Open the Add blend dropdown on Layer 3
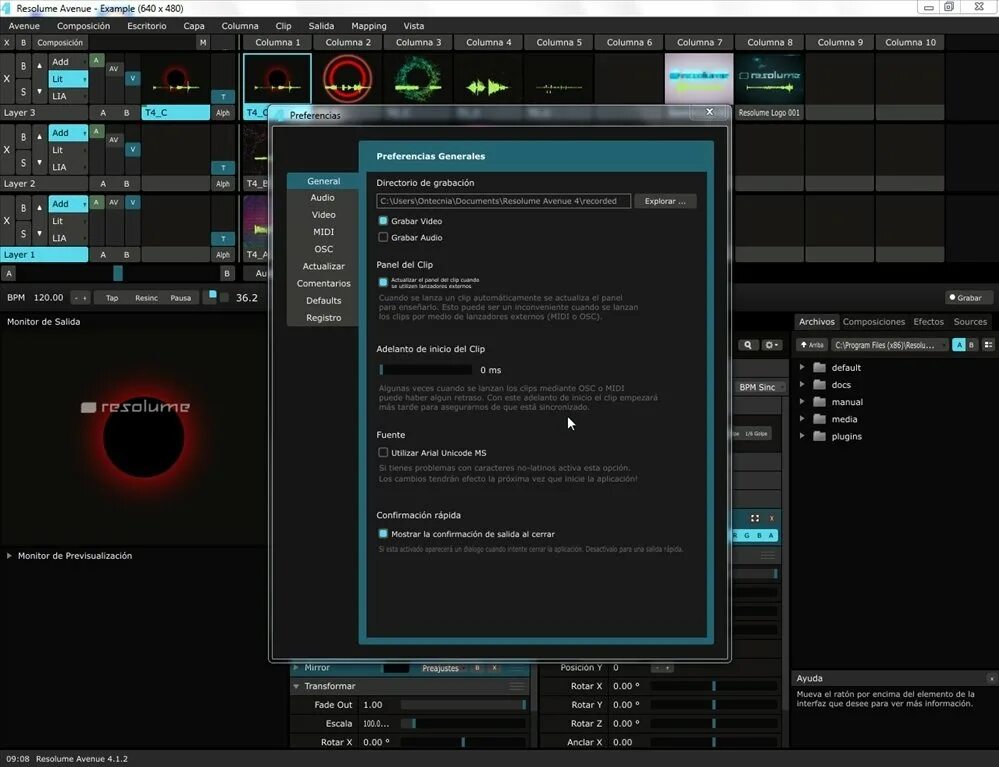 pos(68,62)
